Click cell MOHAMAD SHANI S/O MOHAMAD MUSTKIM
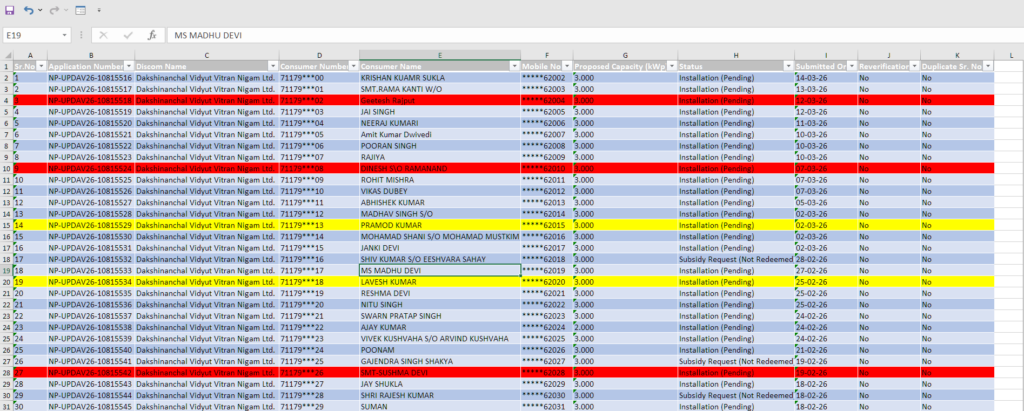The height and width of the screenshot is (411, 1024). coord(440,237)
